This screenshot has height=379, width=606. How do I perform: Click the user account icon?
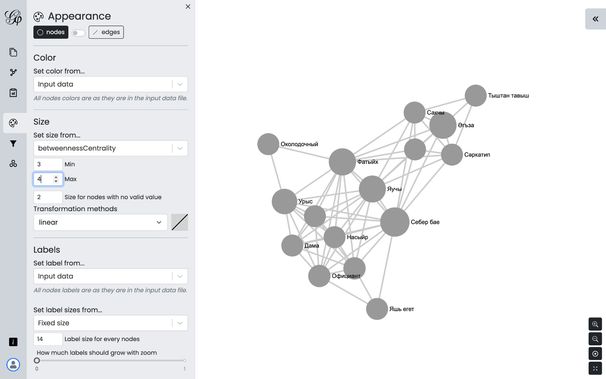(x=13, y=364)
